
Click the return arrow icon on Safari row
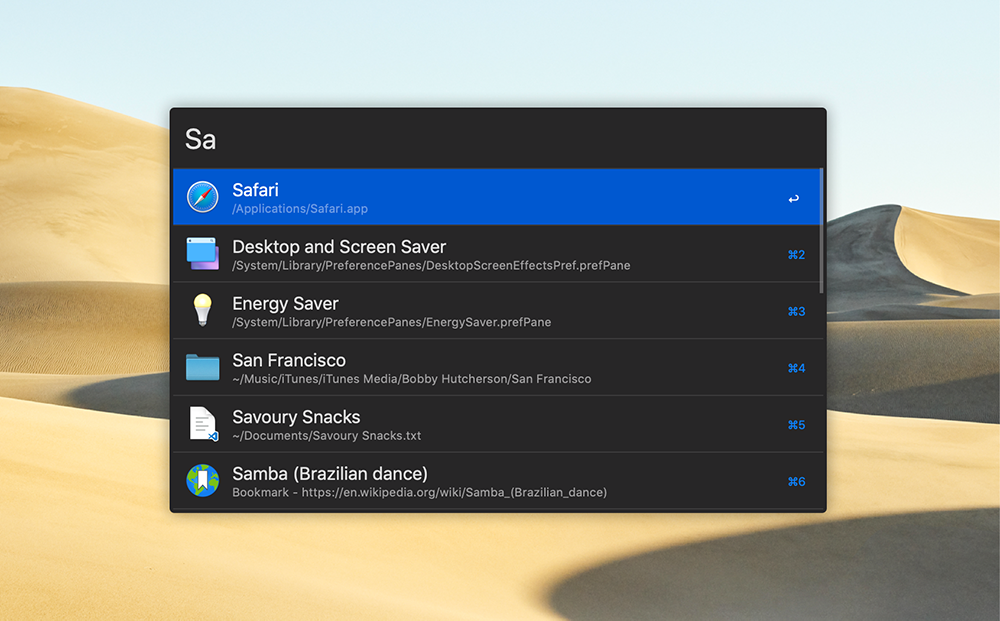793,199
